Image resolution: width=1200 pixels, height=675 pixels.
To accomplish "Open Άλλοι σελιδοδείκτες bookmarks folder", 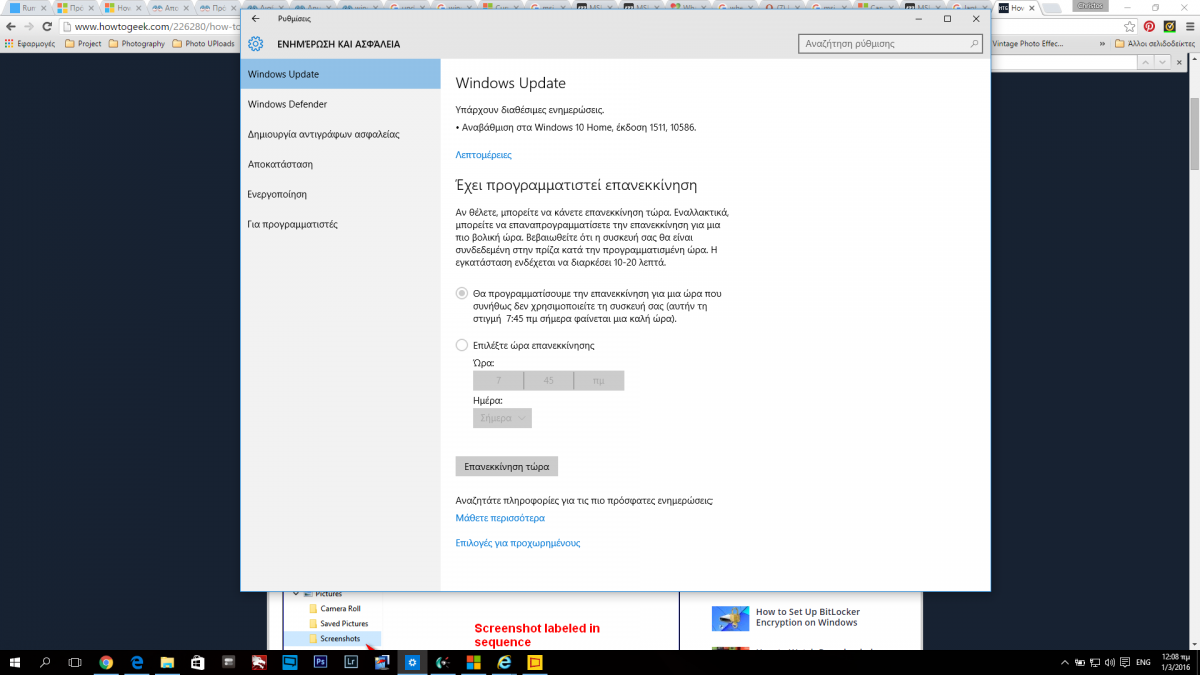I will (x=1154, y=44).
